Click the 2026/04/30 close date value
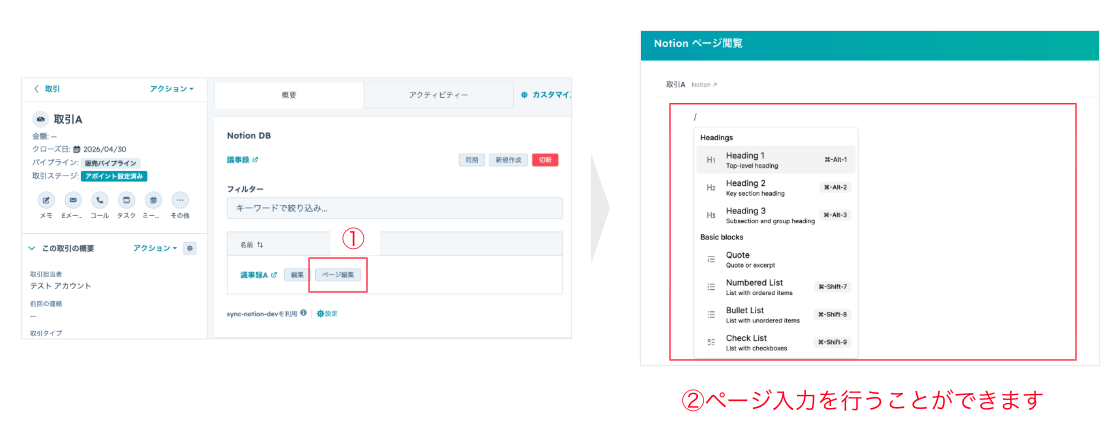The image size is (1119, 432). pos(104,149)
